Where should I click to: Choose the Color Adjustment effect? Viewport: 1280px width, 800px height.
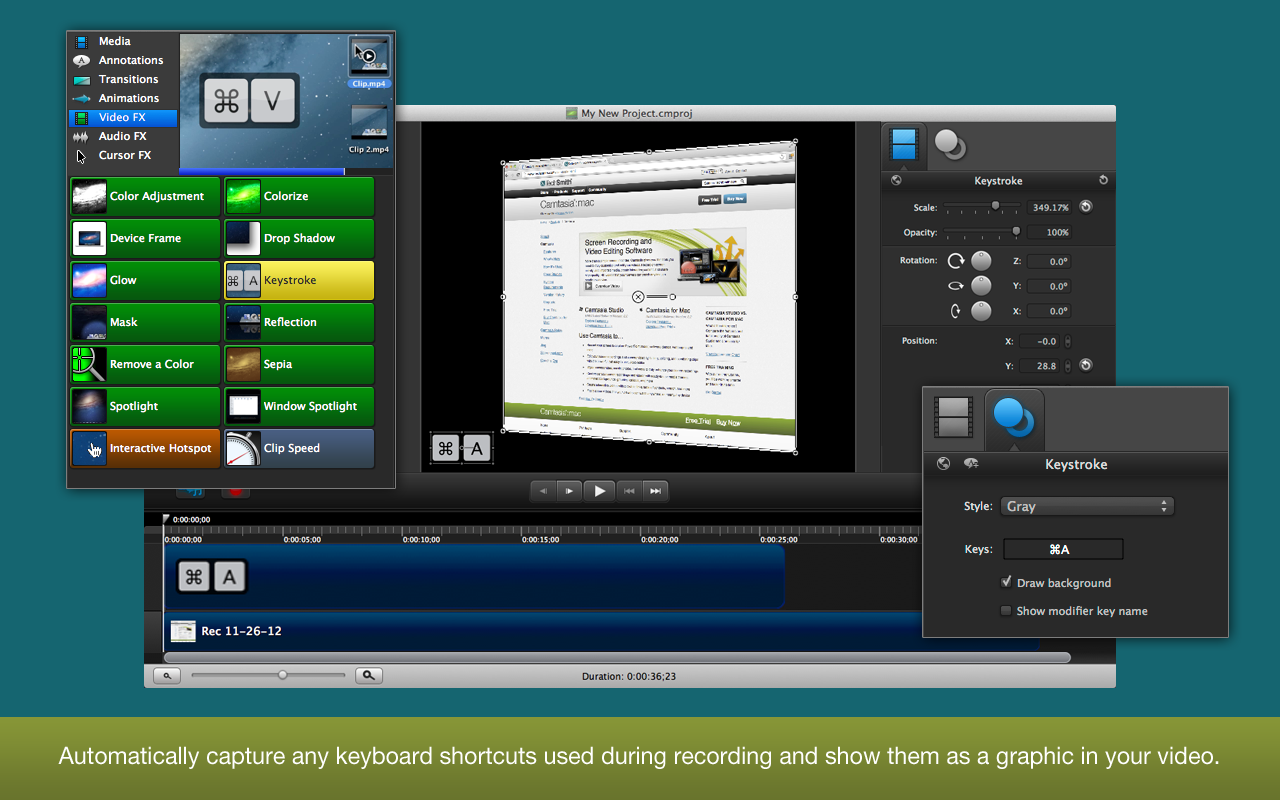pyautogui.click(x=145, y=197)
